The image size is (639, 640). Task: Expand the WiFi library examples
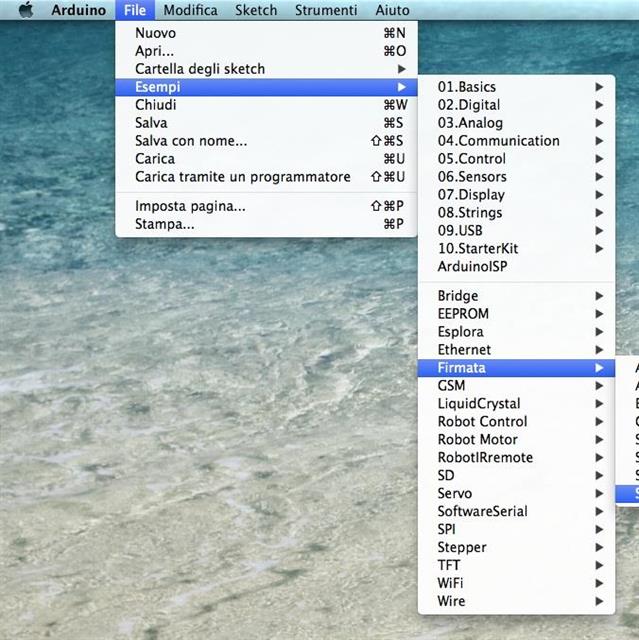pyautogui.click(x=450, y=584)
